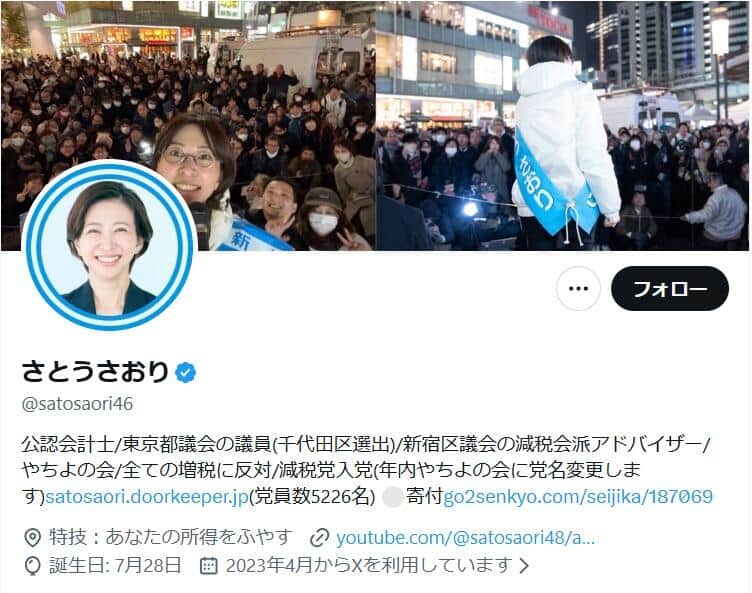Click the grey circle emoji before 寄付
The image size is (752, 593).
click(x=393, y=497)
